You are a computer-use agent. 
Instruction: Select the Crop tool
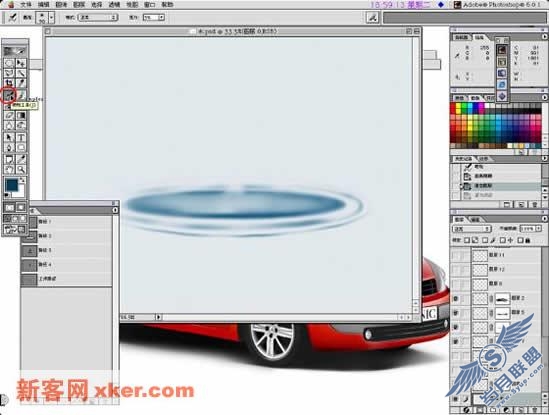[9, 83]
